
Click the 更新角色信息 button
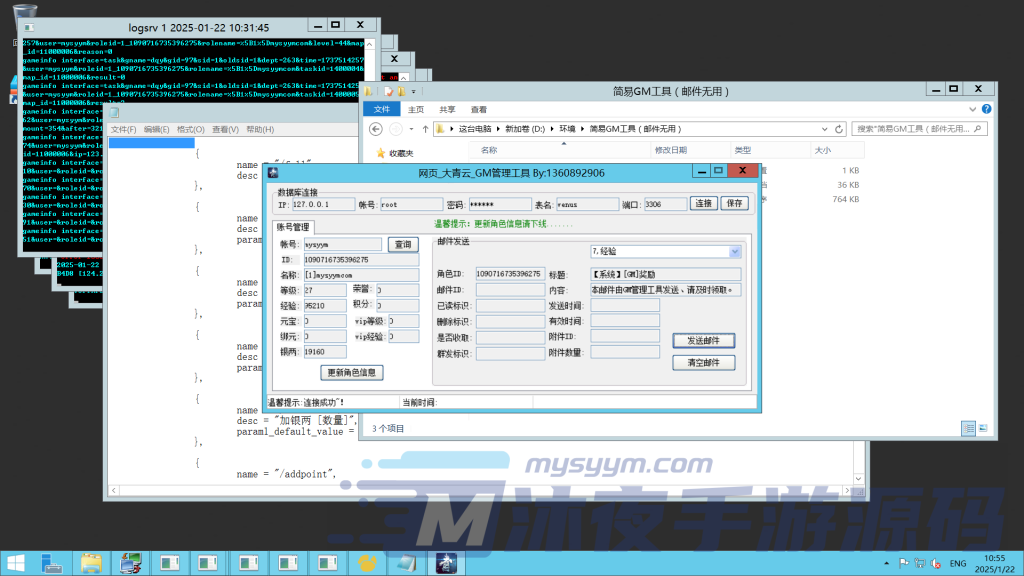(x=352, y=372)
